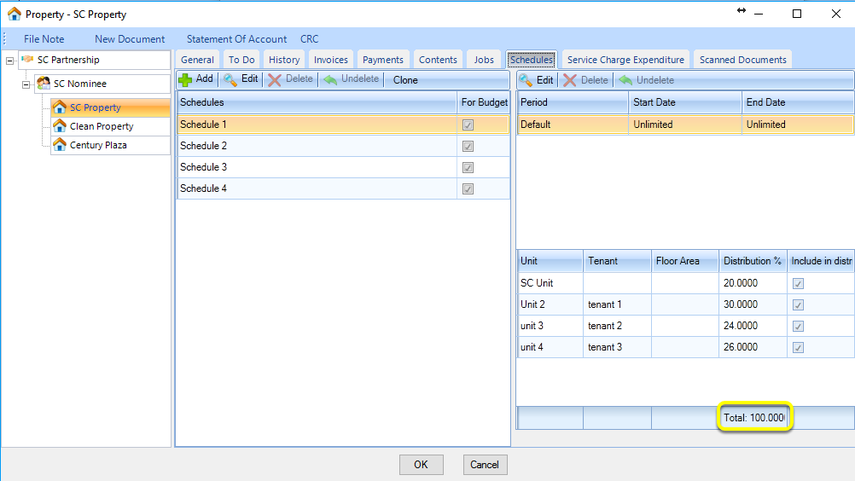Image resolution: width=855 pixels, height=481 pixels.
Task: Toggle Include in distribution for unit 4
Action: 798,347
